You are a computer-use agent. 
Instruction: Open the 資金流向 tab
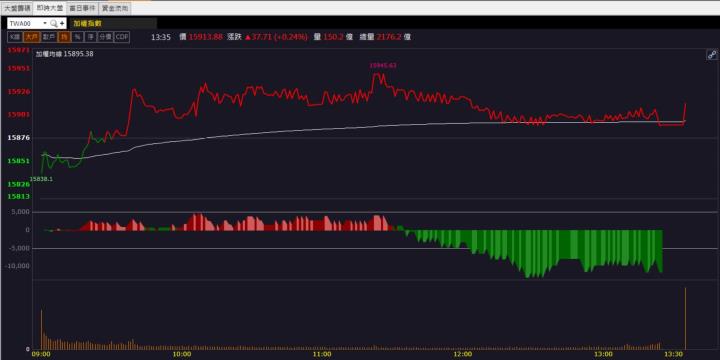tap(115, 8)
